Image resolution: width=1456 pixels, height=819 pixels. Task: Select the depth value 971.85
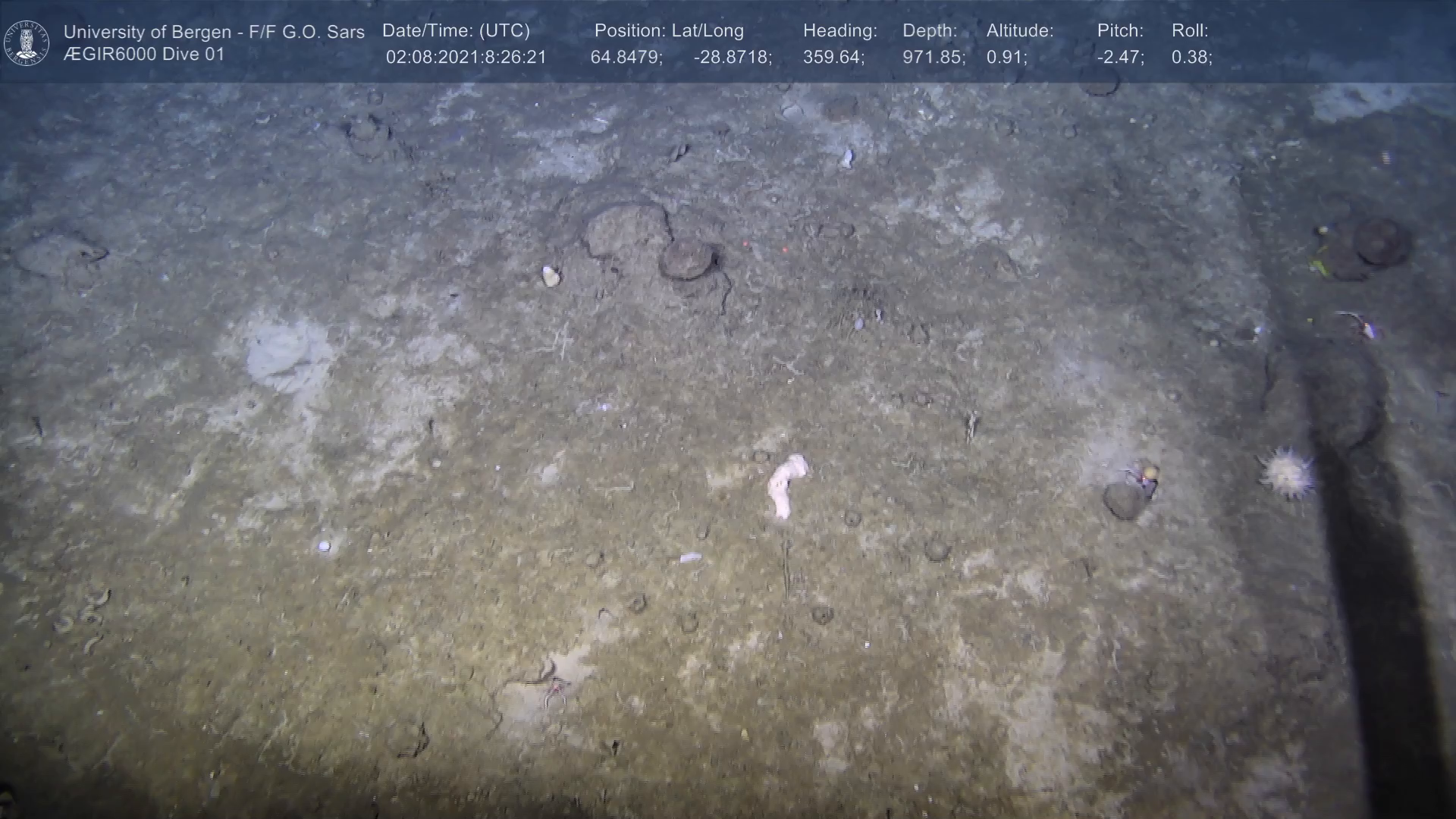click(934, 58)
